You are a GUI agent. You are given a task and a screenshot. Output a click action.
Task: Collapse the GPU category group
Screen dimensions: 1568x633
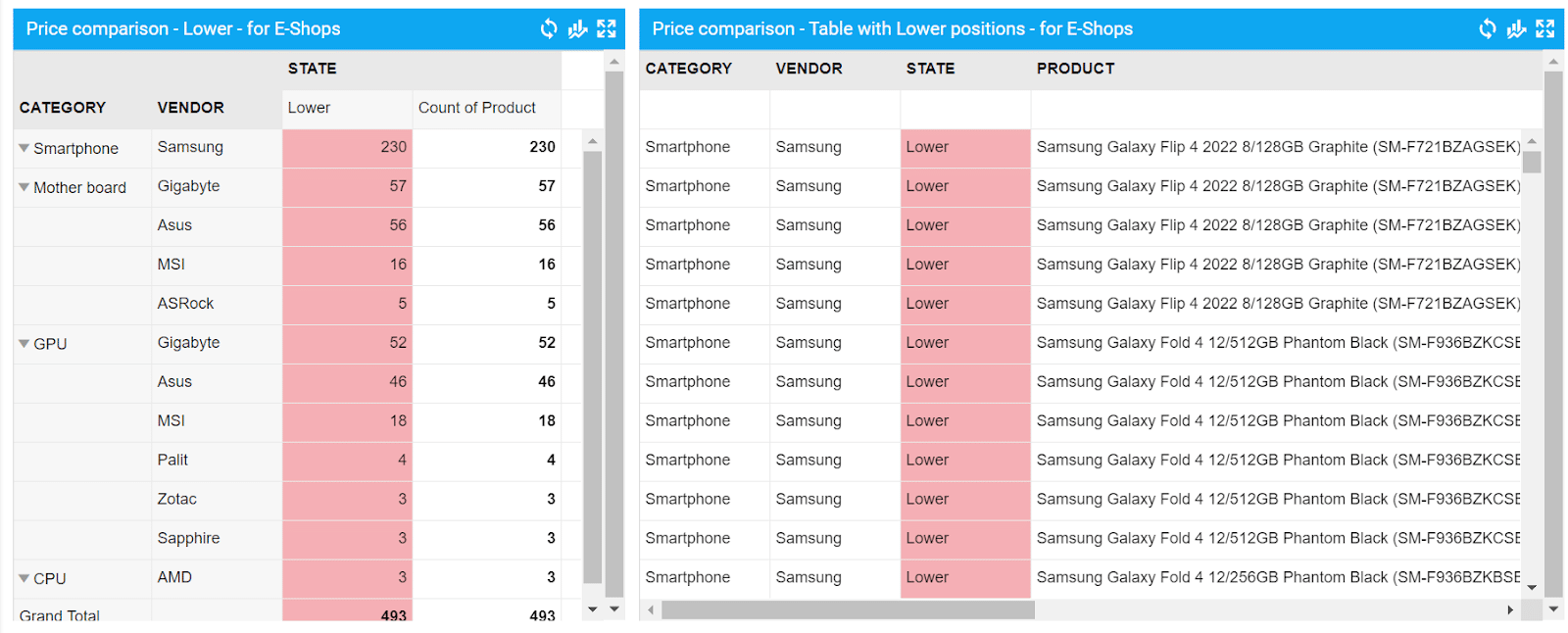pyautogui.click(x=24, y=344)
